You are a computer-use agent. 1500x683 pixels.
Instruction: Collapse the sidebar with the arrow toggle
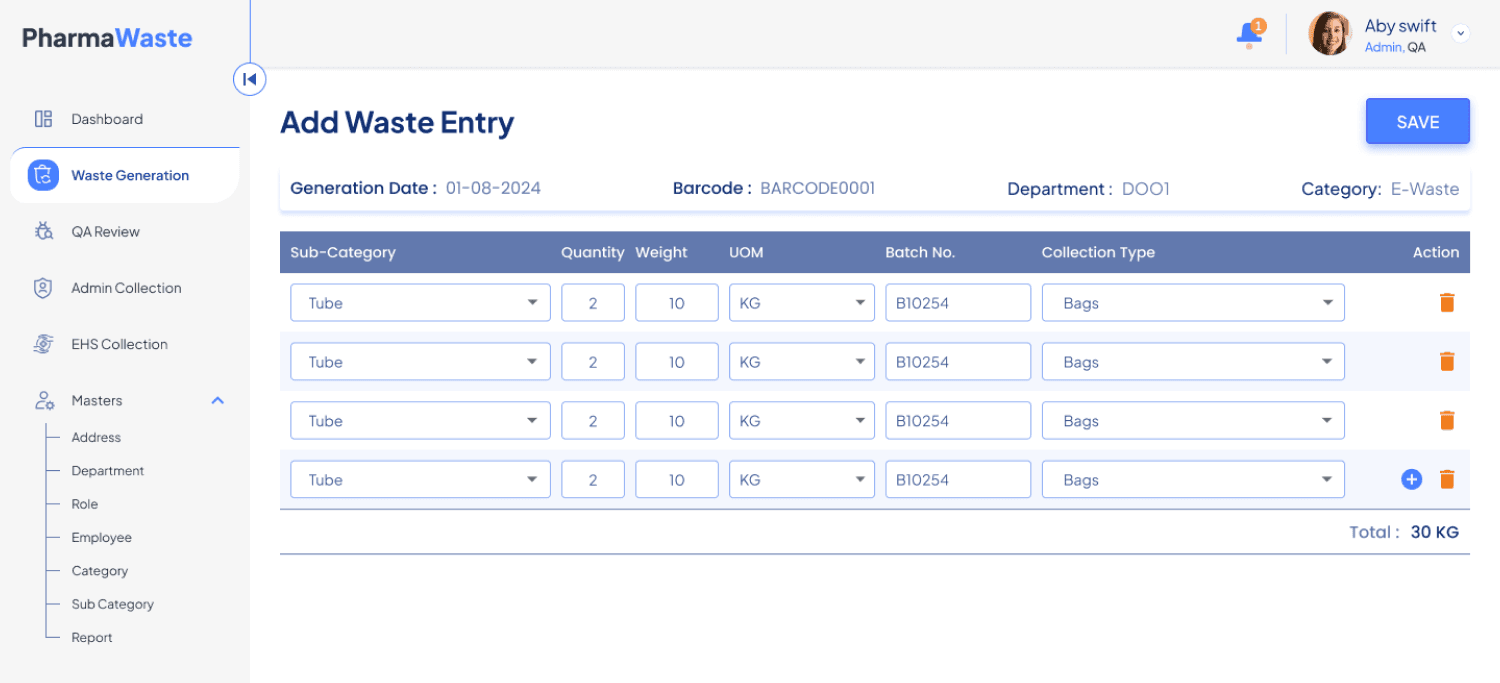[x=250, y=79]
